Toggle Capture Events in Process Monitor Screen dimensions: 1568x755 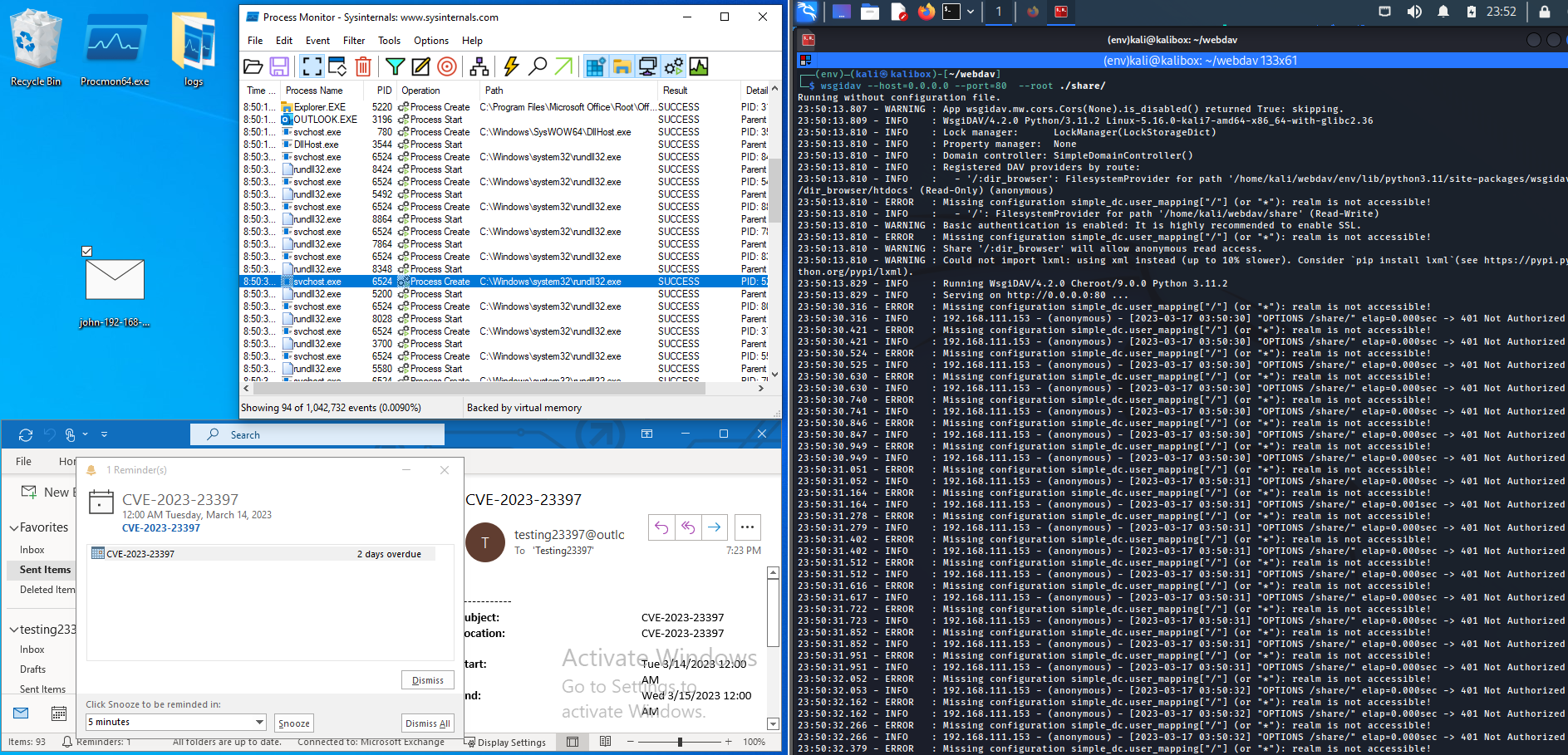tap(311, 66)
